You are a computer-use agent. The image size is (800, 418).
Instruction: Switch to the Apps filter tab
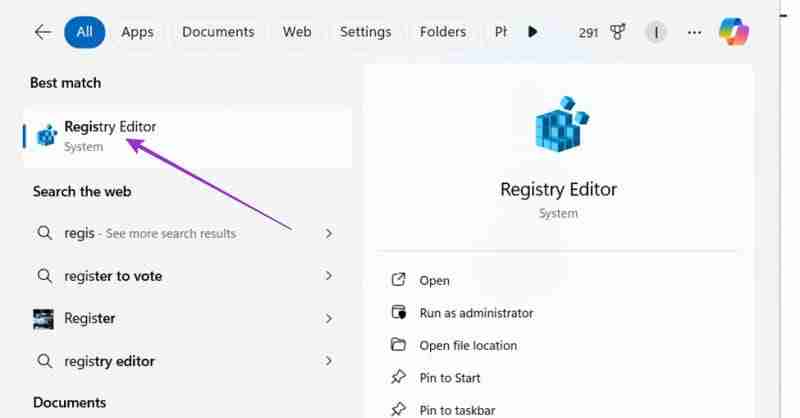coord(137,32)
